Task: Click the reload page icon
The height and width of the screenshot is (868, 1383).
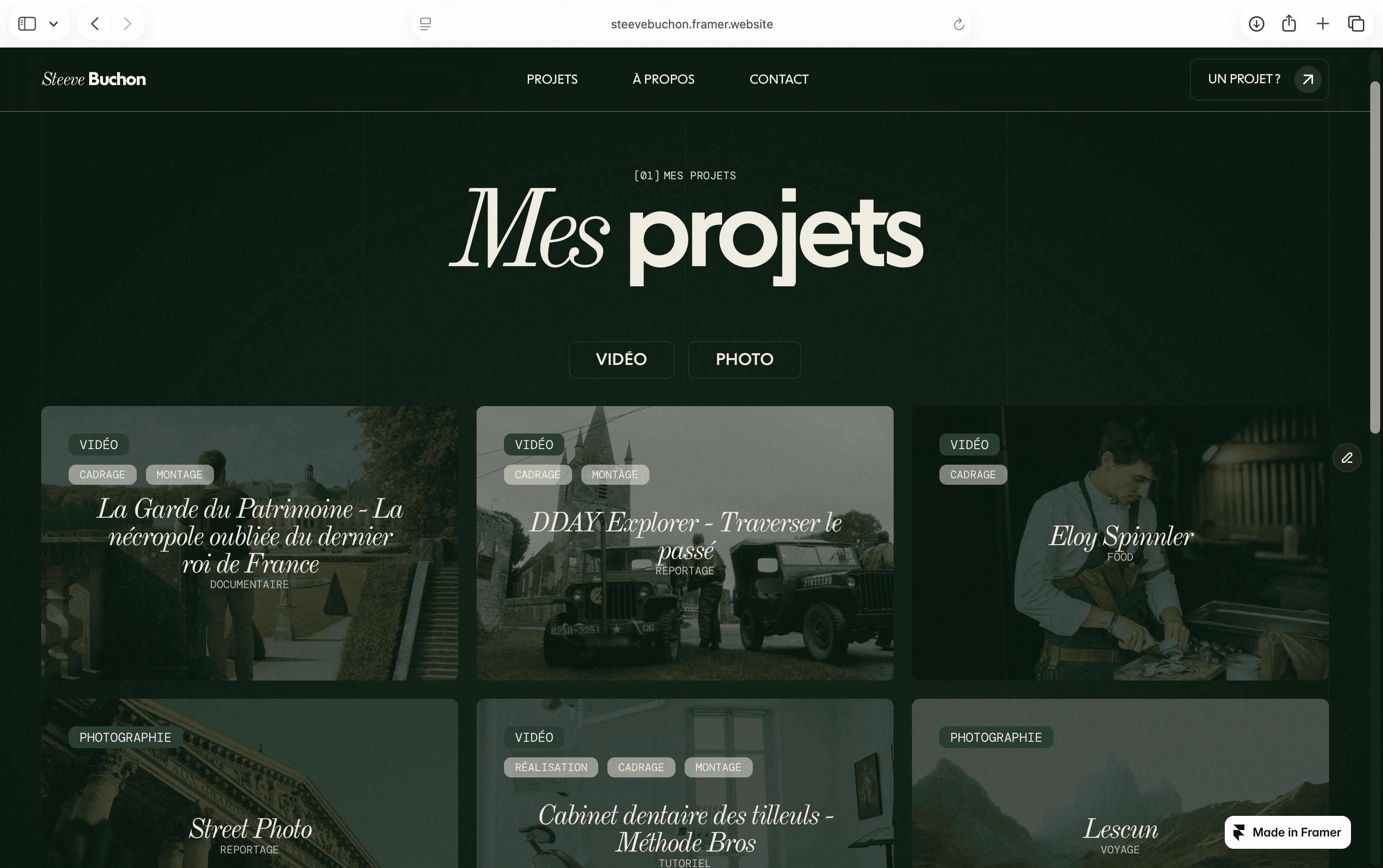Action: click(x=958, y=24)
